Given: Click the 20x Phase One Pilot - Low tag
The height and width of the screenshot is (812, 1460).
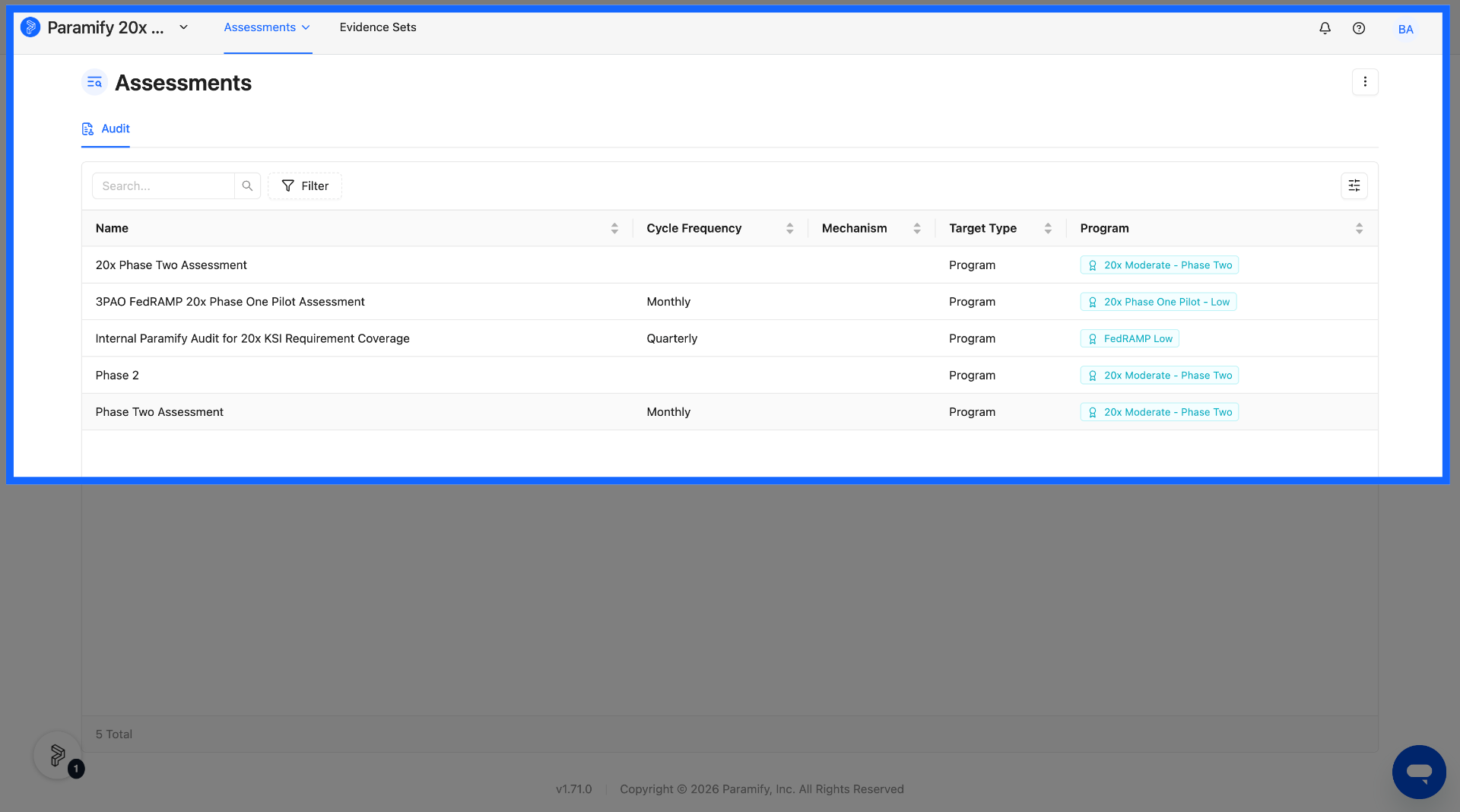Looking at the screenshot, I should point(1158,302).
